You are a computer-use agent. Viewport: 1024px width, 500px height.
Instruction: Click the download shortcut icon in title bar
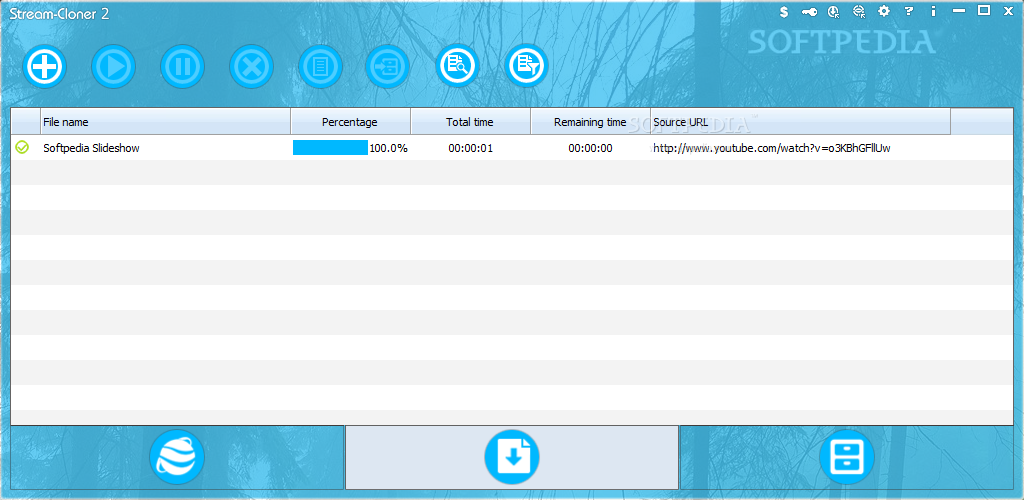coord(833,11)
